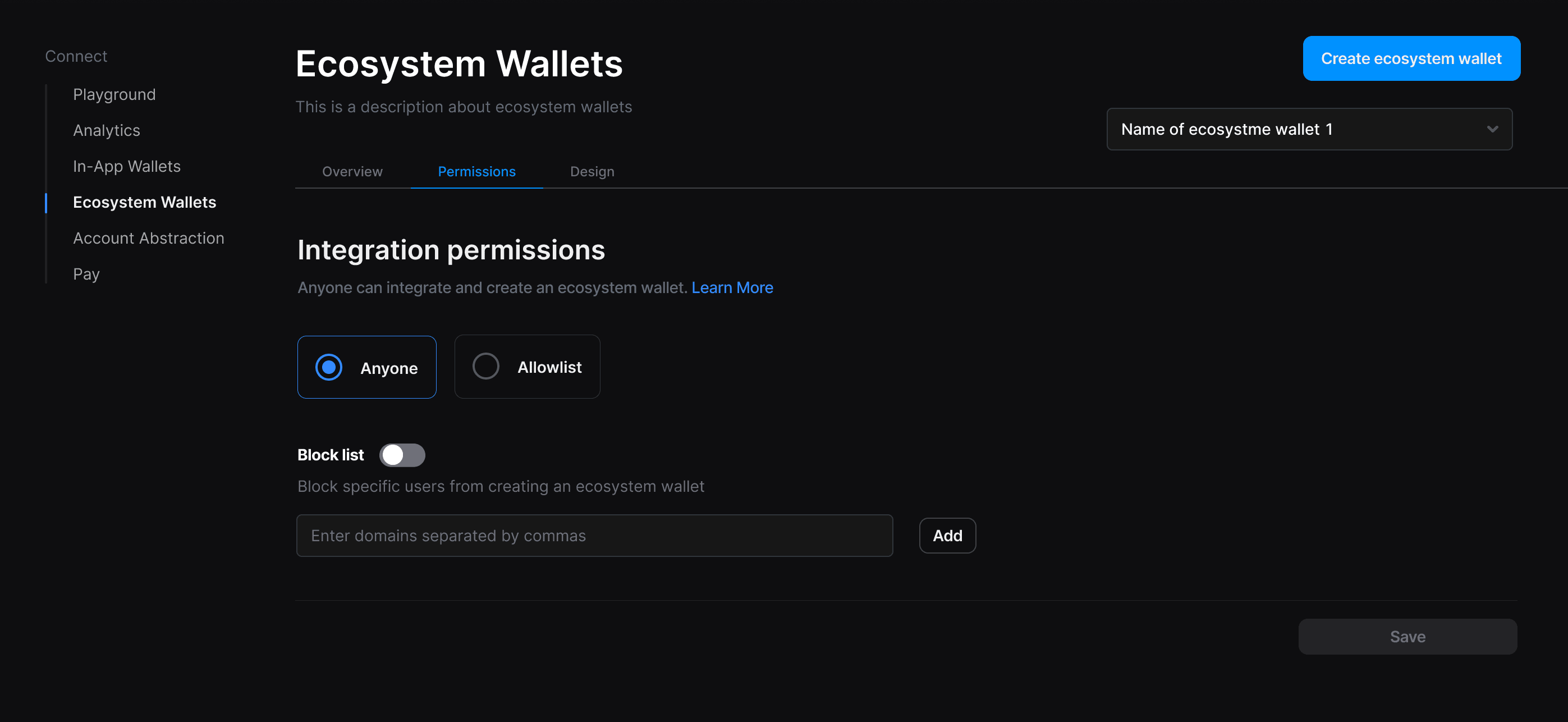Select the Anyone radio button
Viewport: 1568px width, 722px height.
(x=329, y=367)
